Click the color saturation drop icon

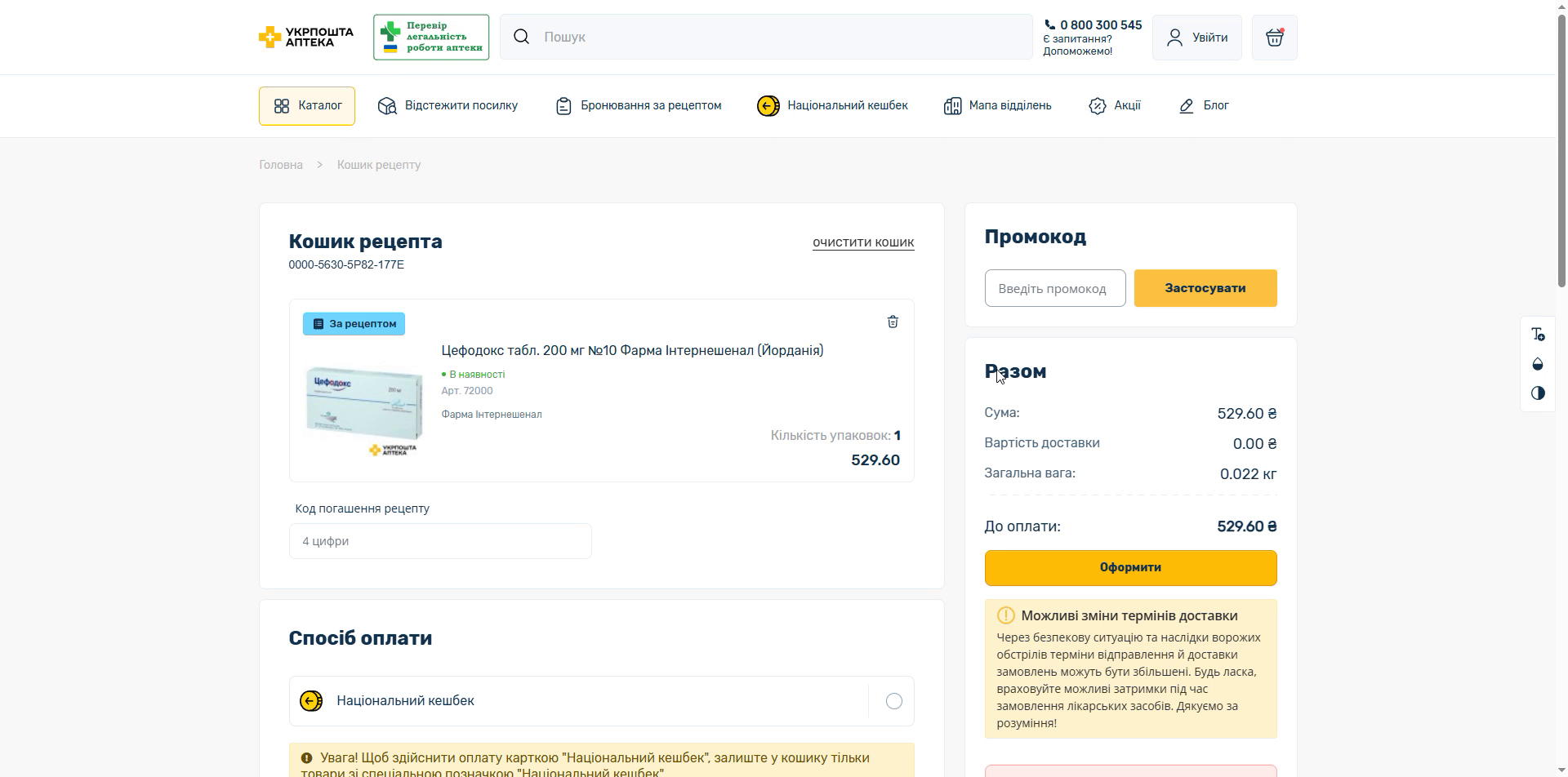(1538, 364)
